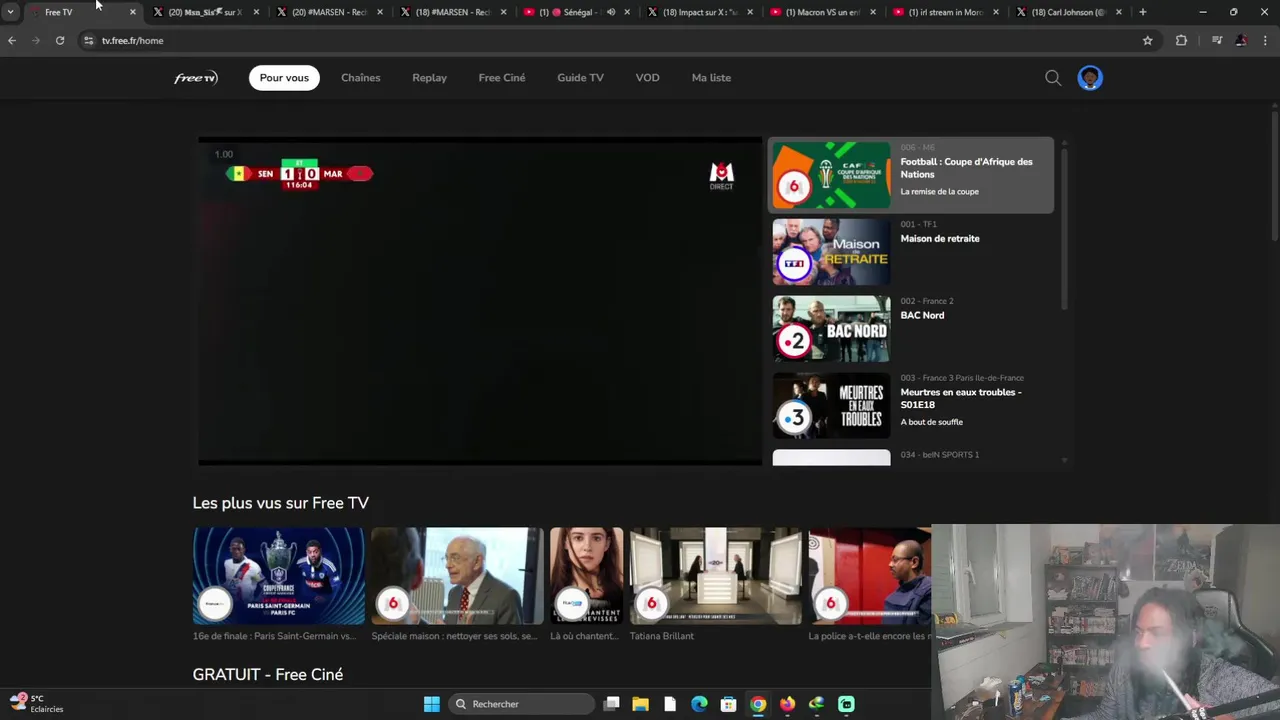Open Spéciale maison nettoyer ses sols thumbnail
This screenshot has width=1280, height=720.
[457, 576]
